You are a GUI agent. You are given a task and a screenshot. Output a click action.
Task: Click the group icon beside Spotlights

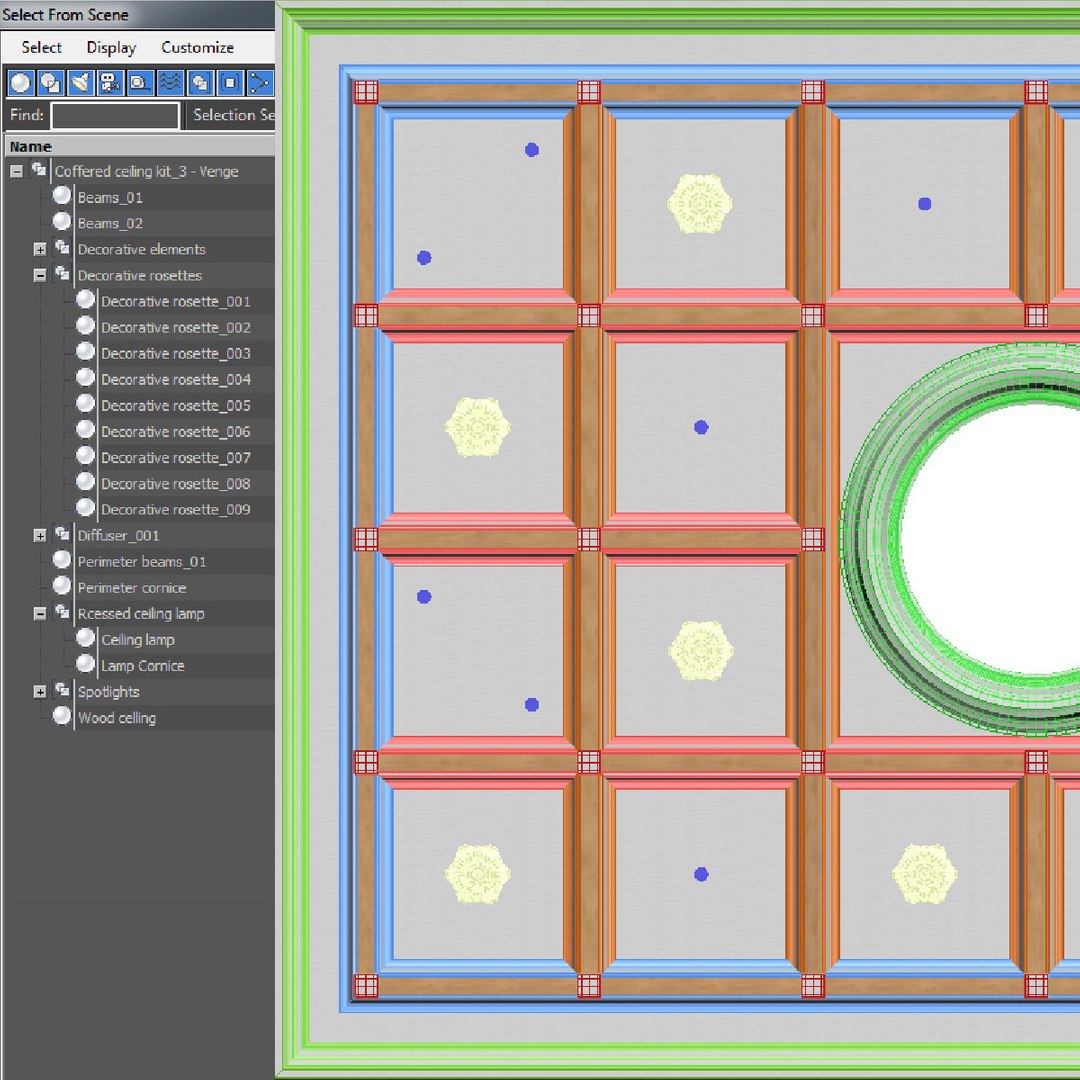pos(62,690)
